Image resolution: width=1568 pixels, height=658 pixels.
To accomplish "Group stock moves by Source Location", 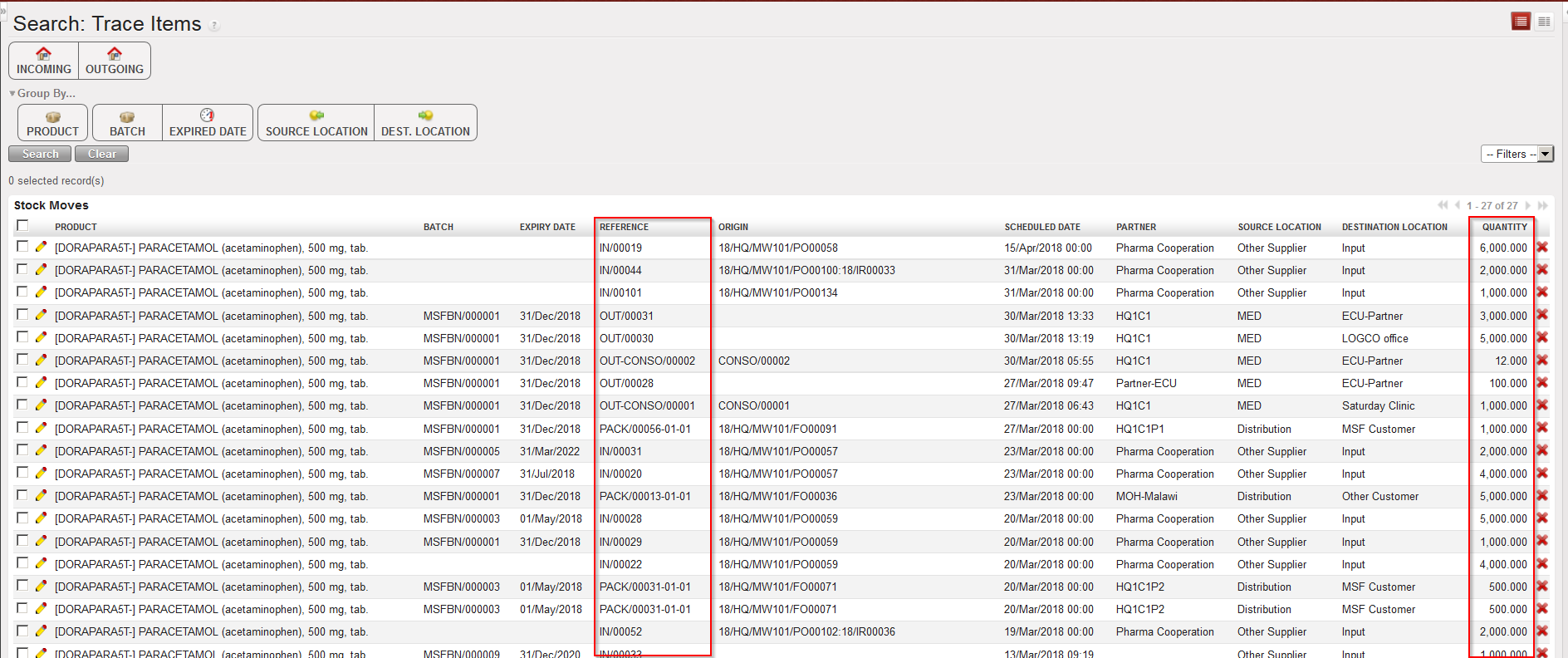I will 316,123.
